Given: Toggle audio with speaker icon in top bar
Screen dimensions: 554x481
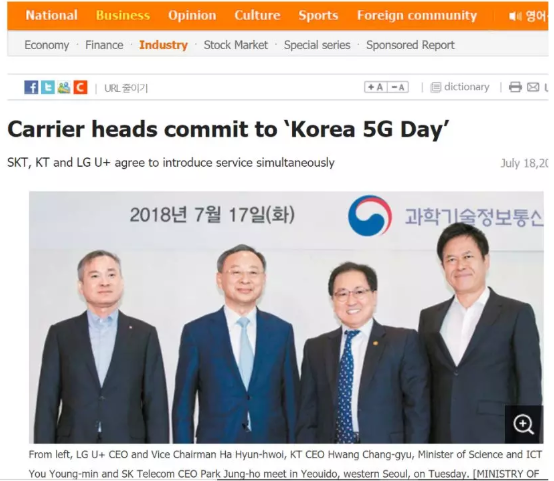Looking at the screenshot, I should coord(514,16).
